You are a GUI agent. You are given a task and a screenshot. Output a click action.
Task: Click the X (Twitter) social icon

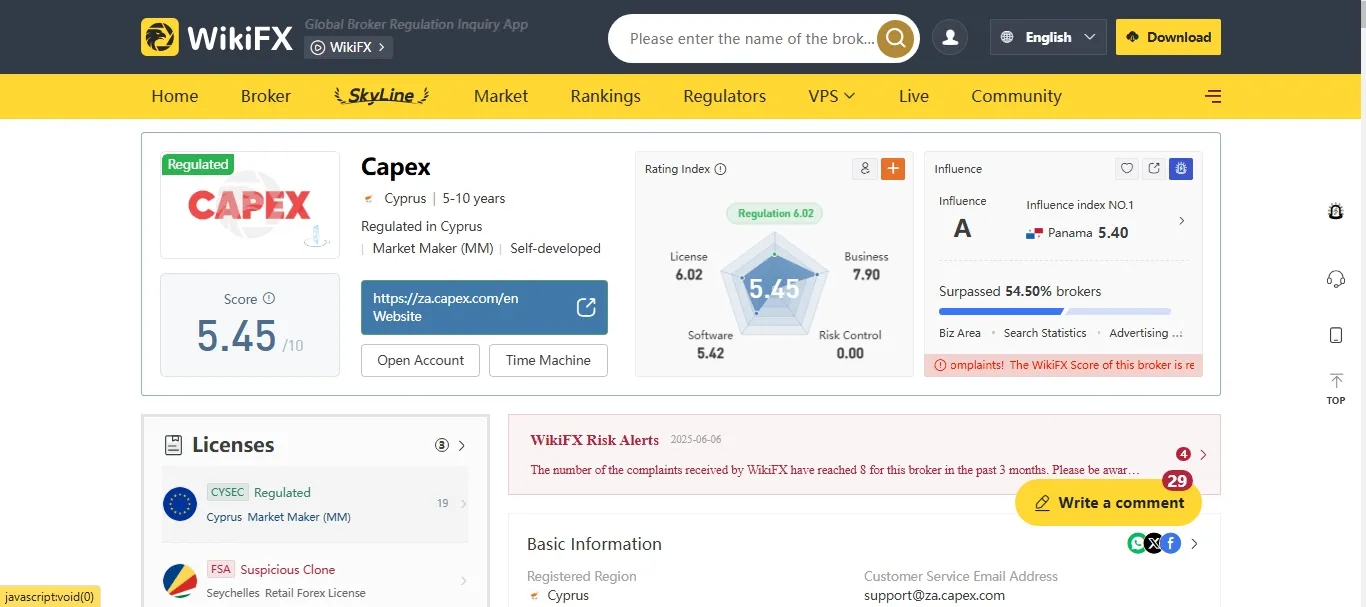point(1153,543)
